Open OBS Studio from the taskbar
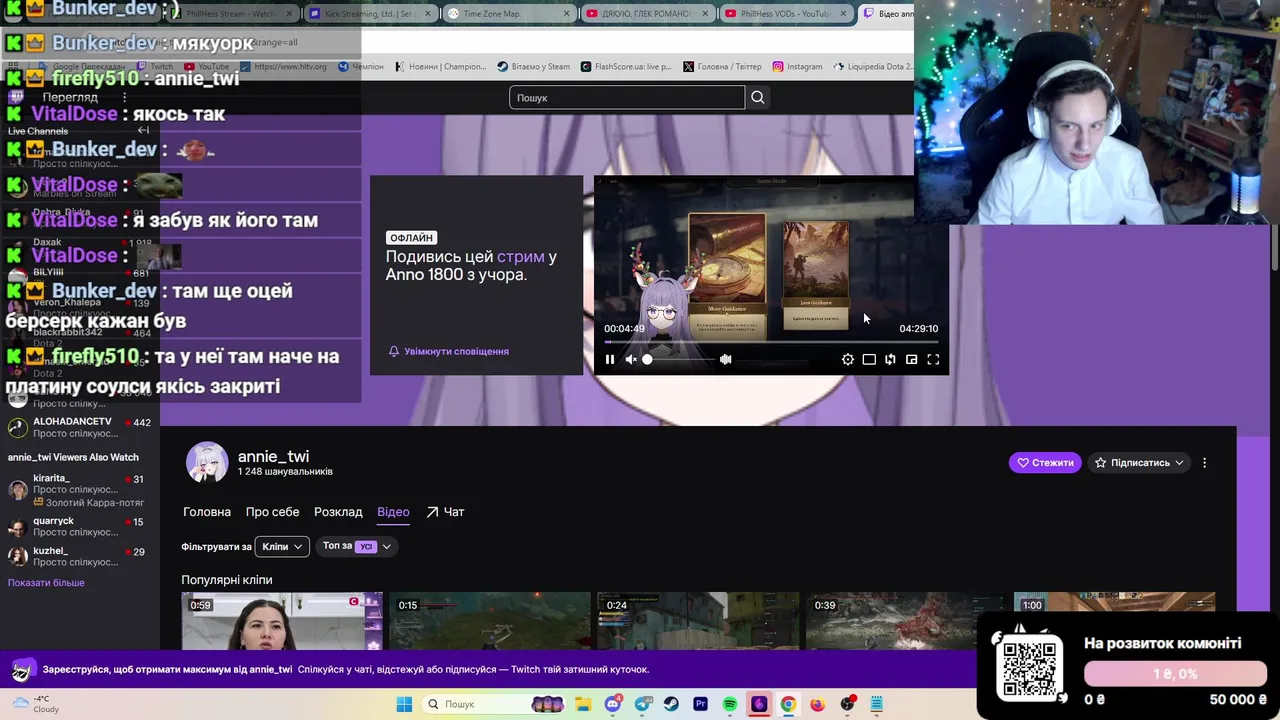Image resolution: width=1280 pixels, height=720 pixels. click(847, 704)
